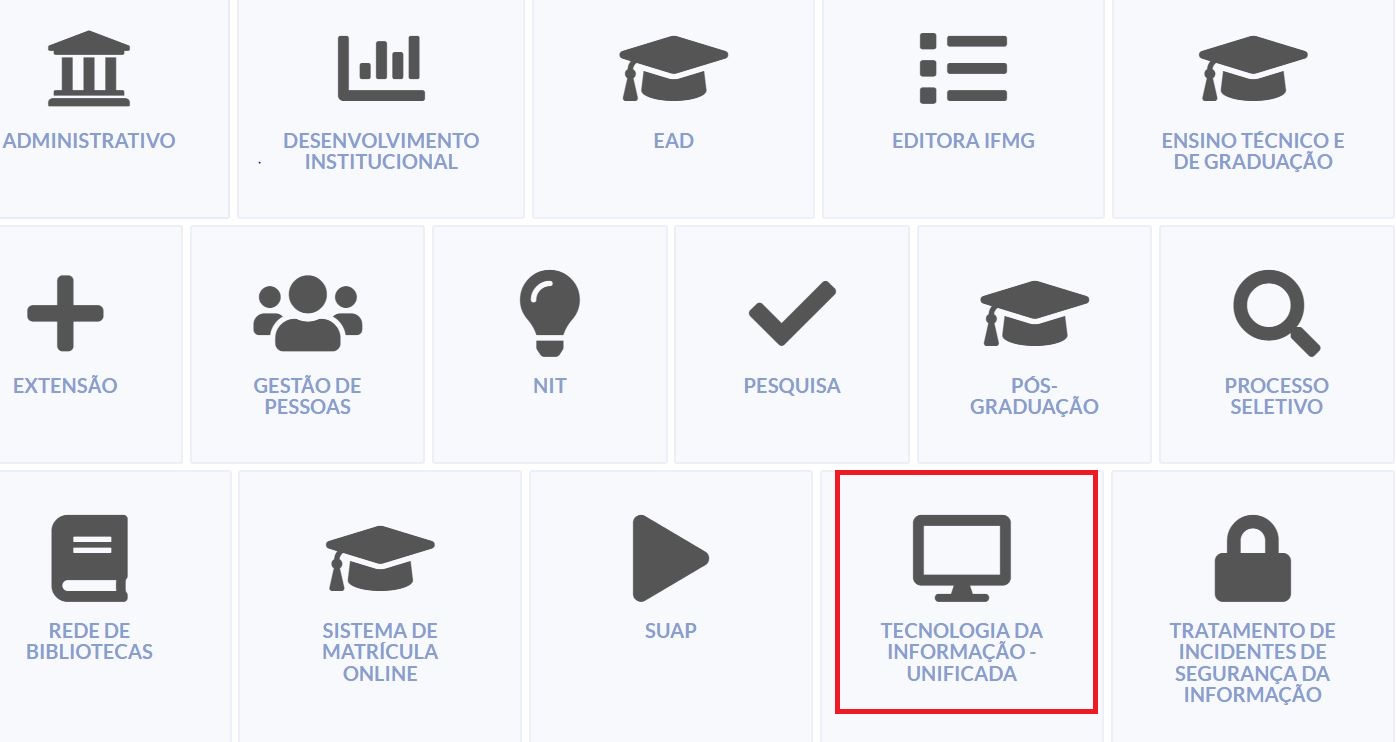The width and height of the screenshot is (1396, 742).
Task: Click the Editora IFMG text label
Action: [963, 141]
